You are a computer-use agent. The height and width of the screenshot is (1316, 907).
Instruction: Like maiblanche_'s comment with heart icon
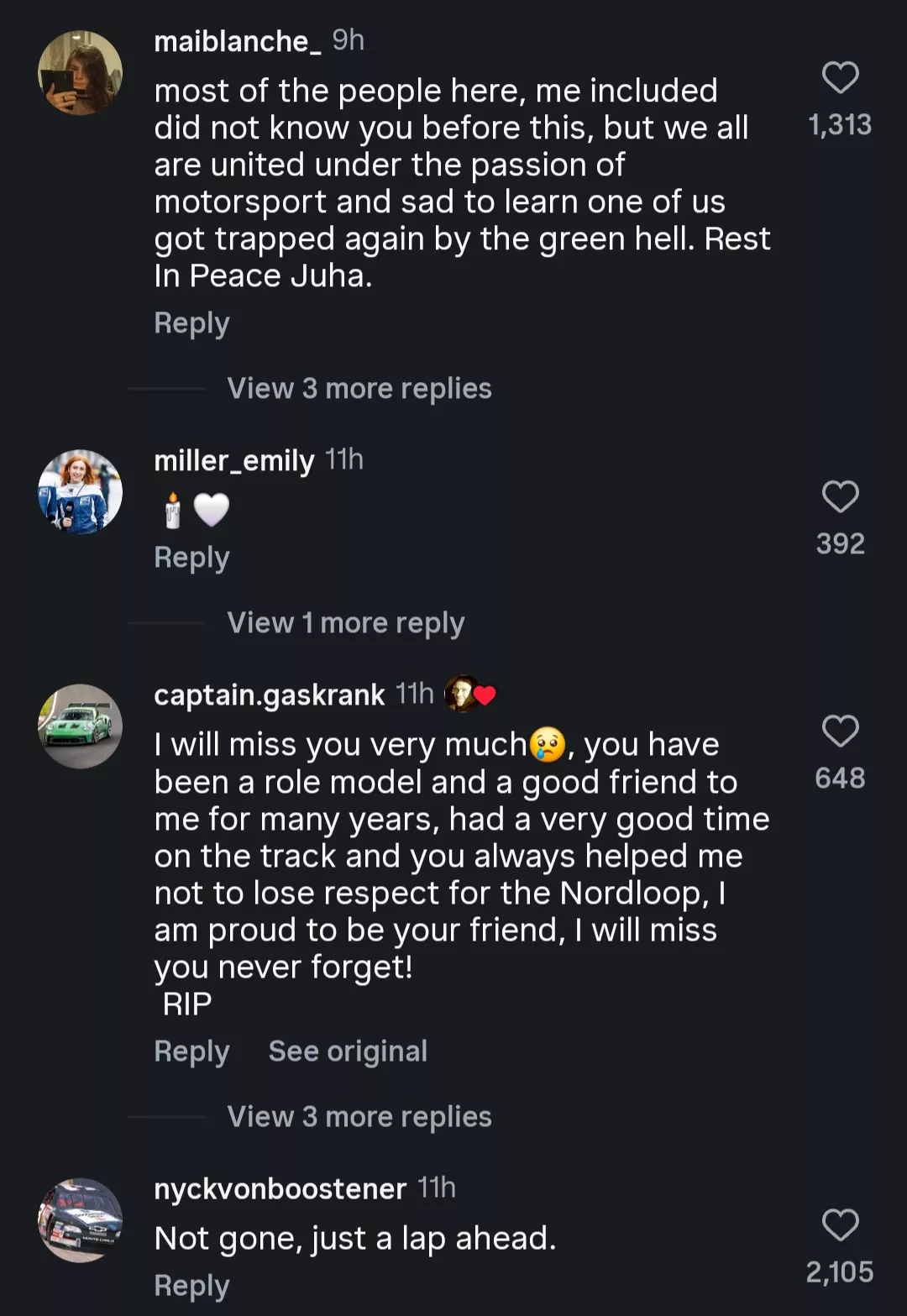coord(840,77)
